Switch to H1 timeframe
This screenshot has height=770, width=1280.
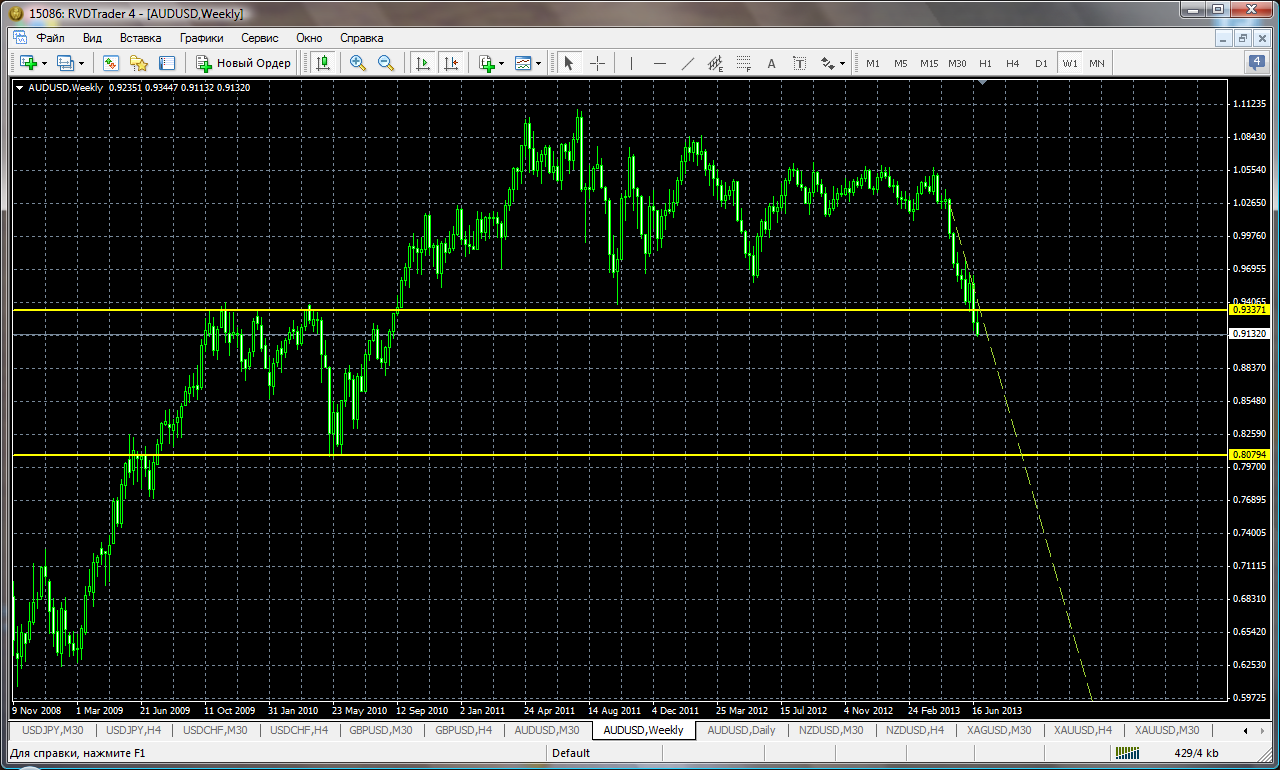point(985,63)
